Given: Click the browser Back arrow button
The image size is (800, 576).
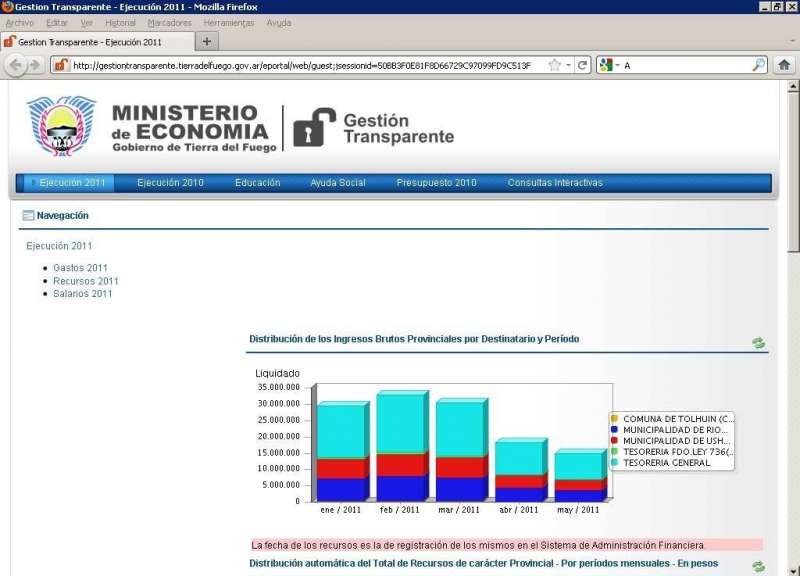Looking at the screenshot, I should point(17,65).
